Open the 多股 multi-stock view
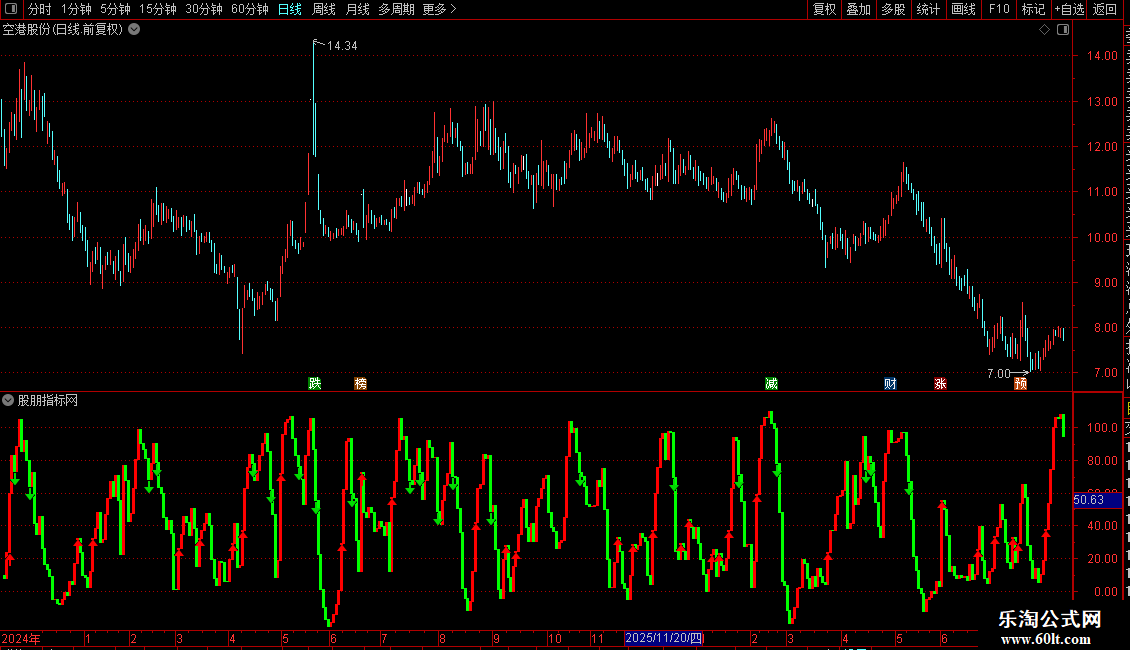Viewport: 1130px width, 650px height. (x=893, y=9)
